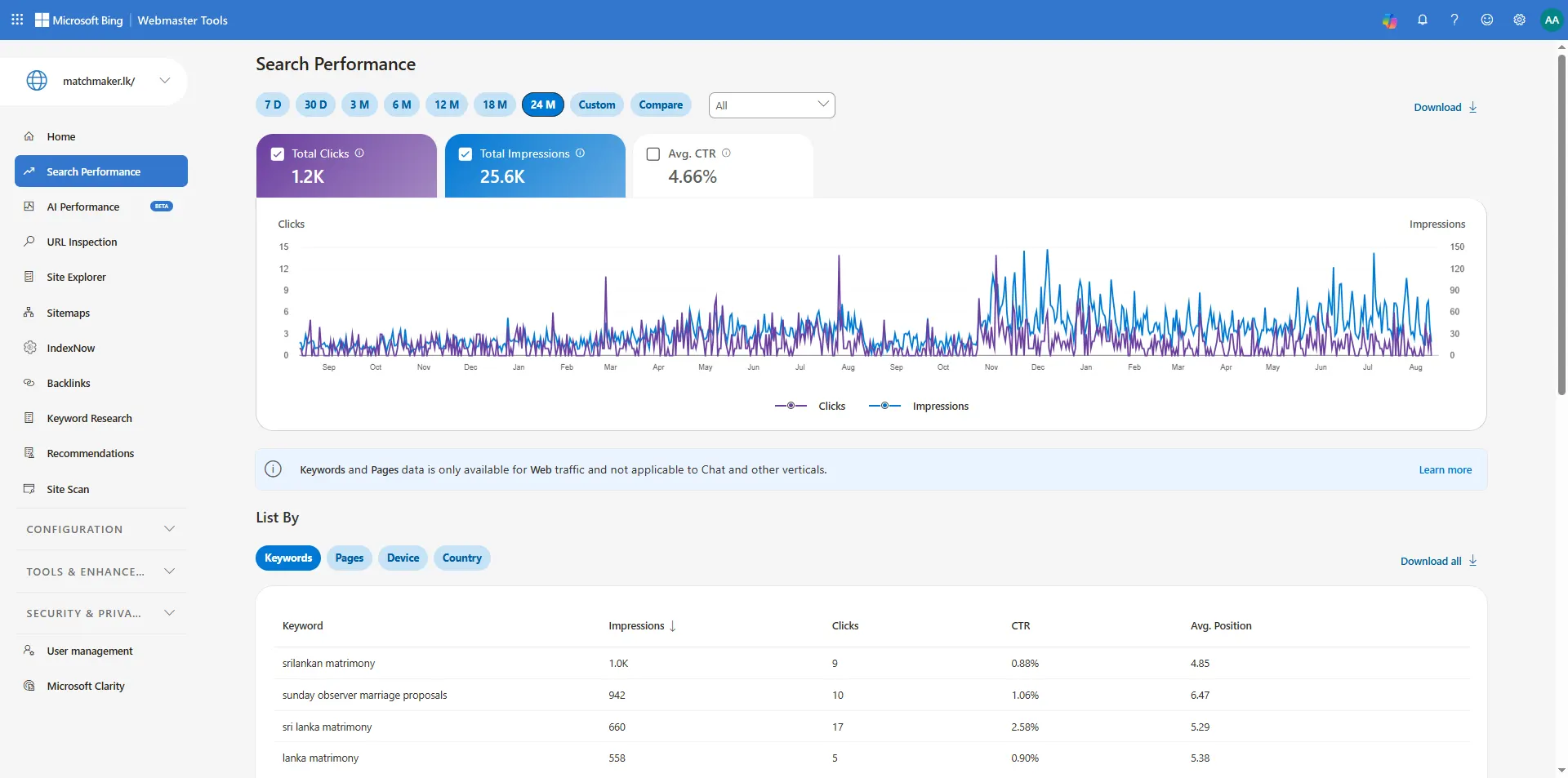The height and width of the screenshot is (778, 1568).
Task: Click the Microsoft Clarity icon
Action: tap(29, 686)
